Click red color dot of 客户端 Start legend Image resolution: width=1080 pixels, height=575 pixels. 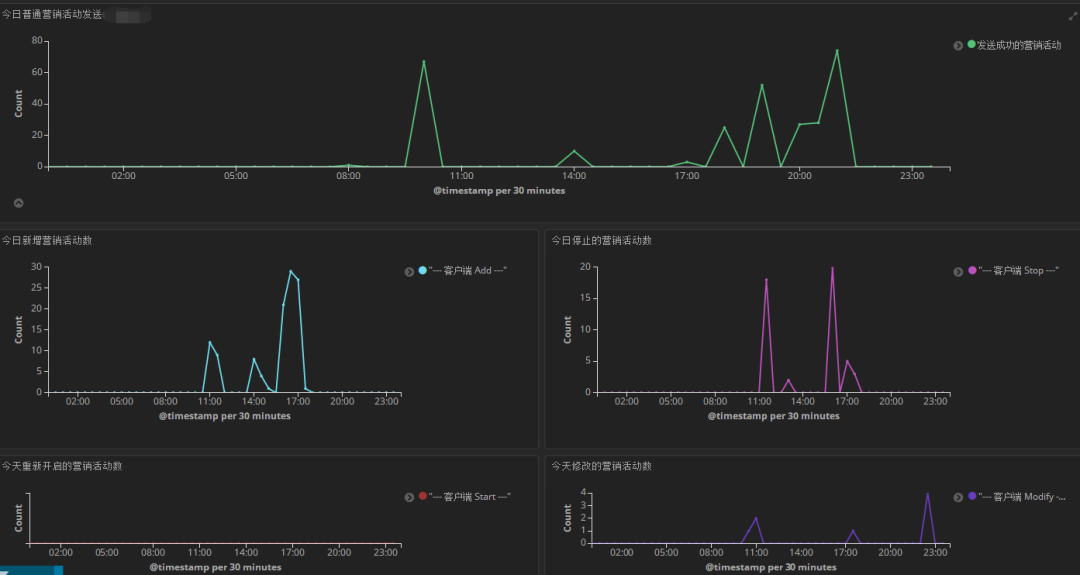tap(422, 496)
